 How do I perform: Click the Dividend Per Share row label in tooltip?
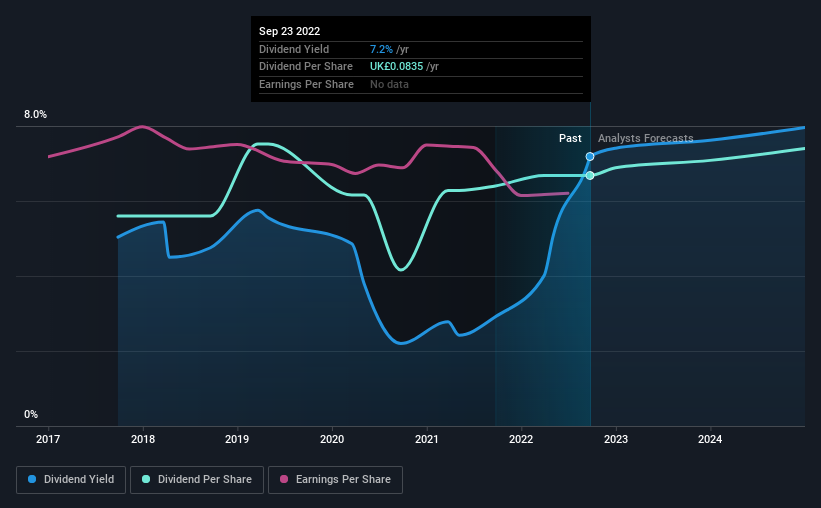click(306, 67)
